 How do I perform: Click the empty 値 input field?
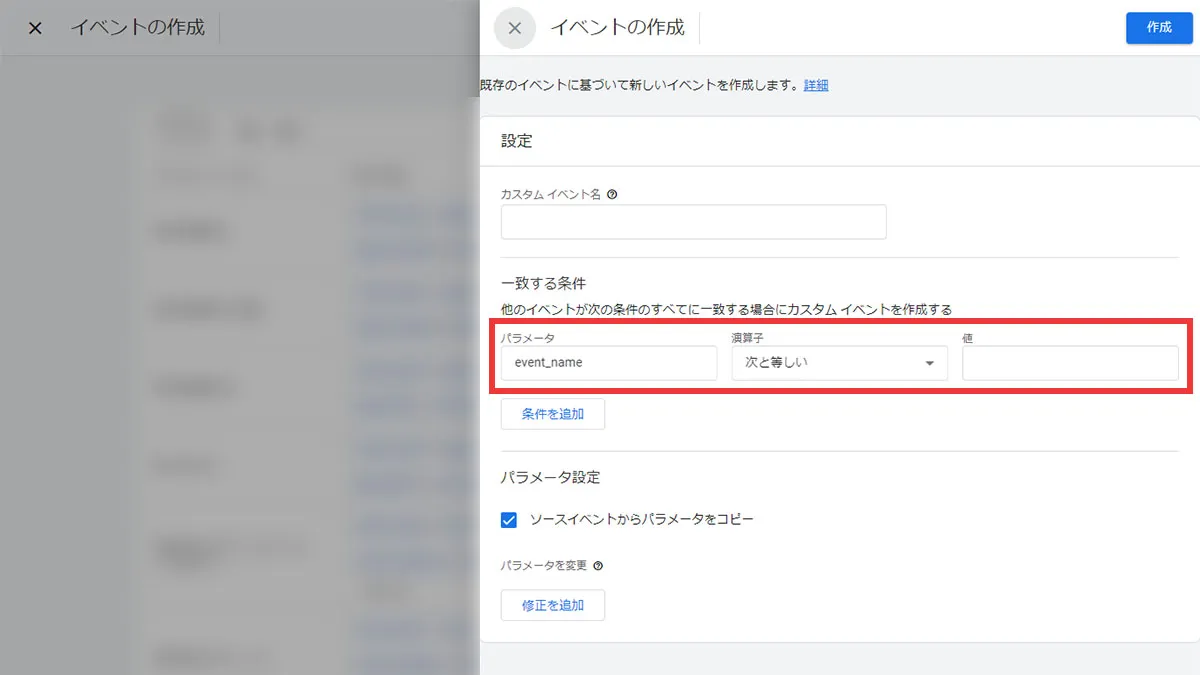1070,363
